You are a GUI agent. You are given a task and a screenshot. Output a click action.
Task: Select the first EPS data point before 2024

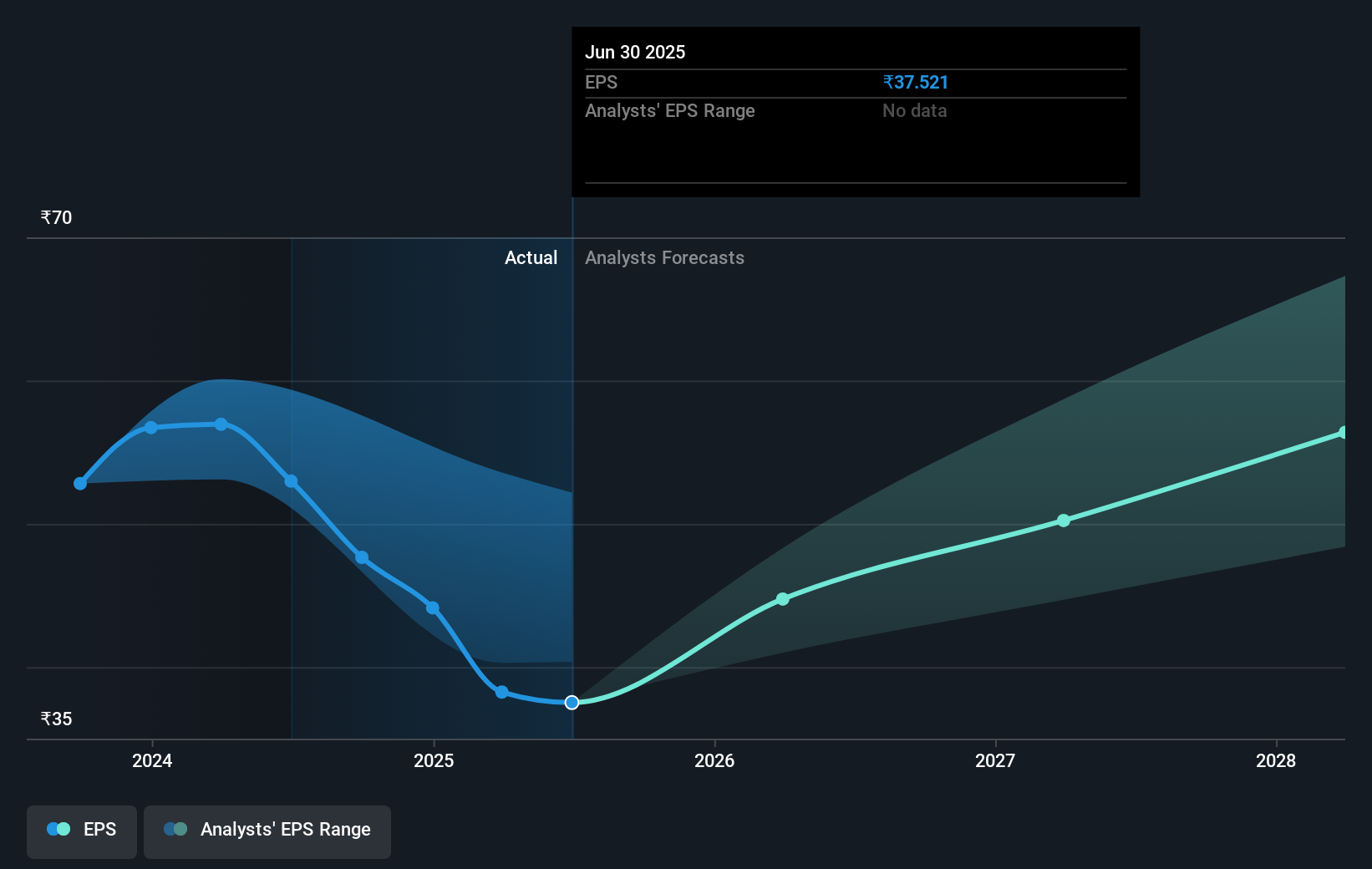coord(80,484)
